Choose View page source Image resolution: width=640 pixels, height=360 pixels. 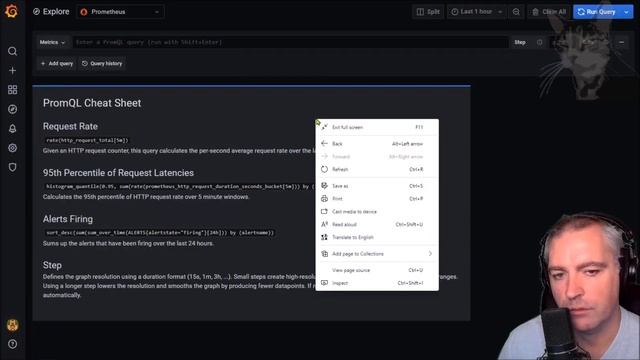[377, 270]
